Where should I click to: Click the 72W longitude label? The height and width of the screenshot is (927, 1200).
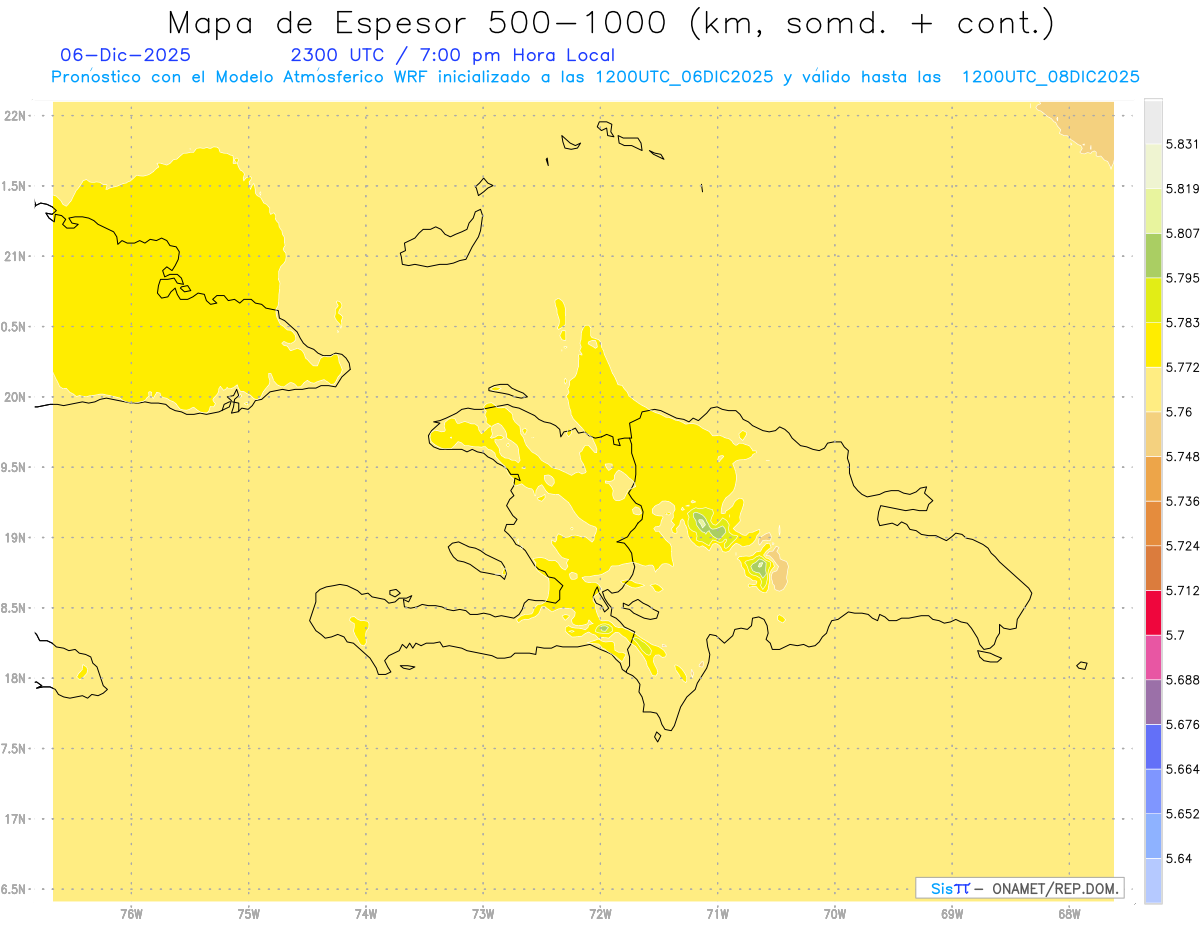pos(600,914)
